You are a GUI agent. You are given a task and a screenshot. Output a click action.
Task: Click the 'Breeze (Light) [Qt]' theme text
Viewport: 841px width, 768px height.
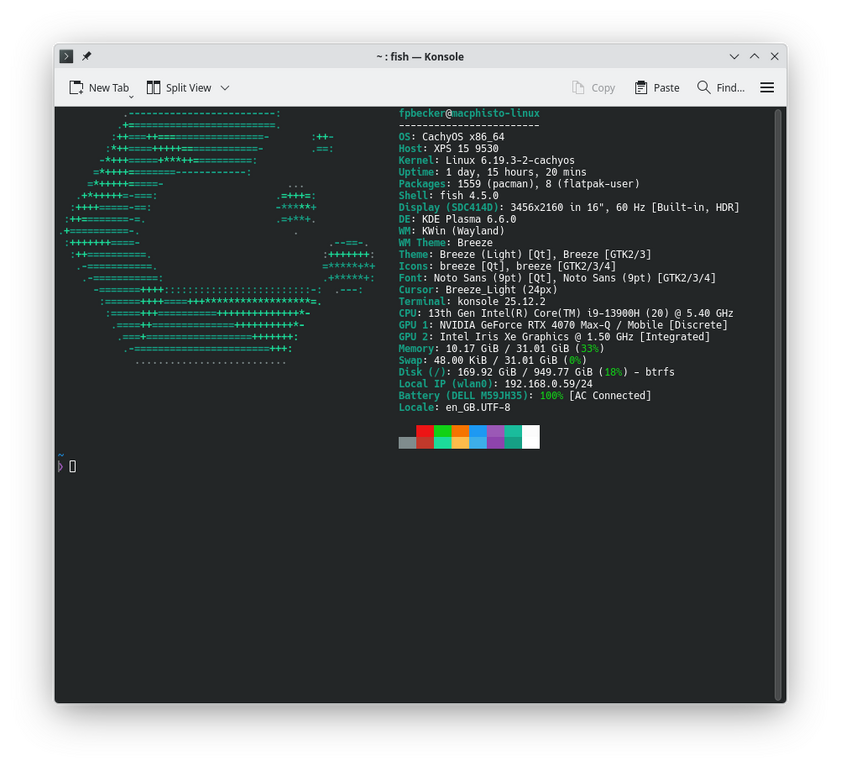click(496, 255)
